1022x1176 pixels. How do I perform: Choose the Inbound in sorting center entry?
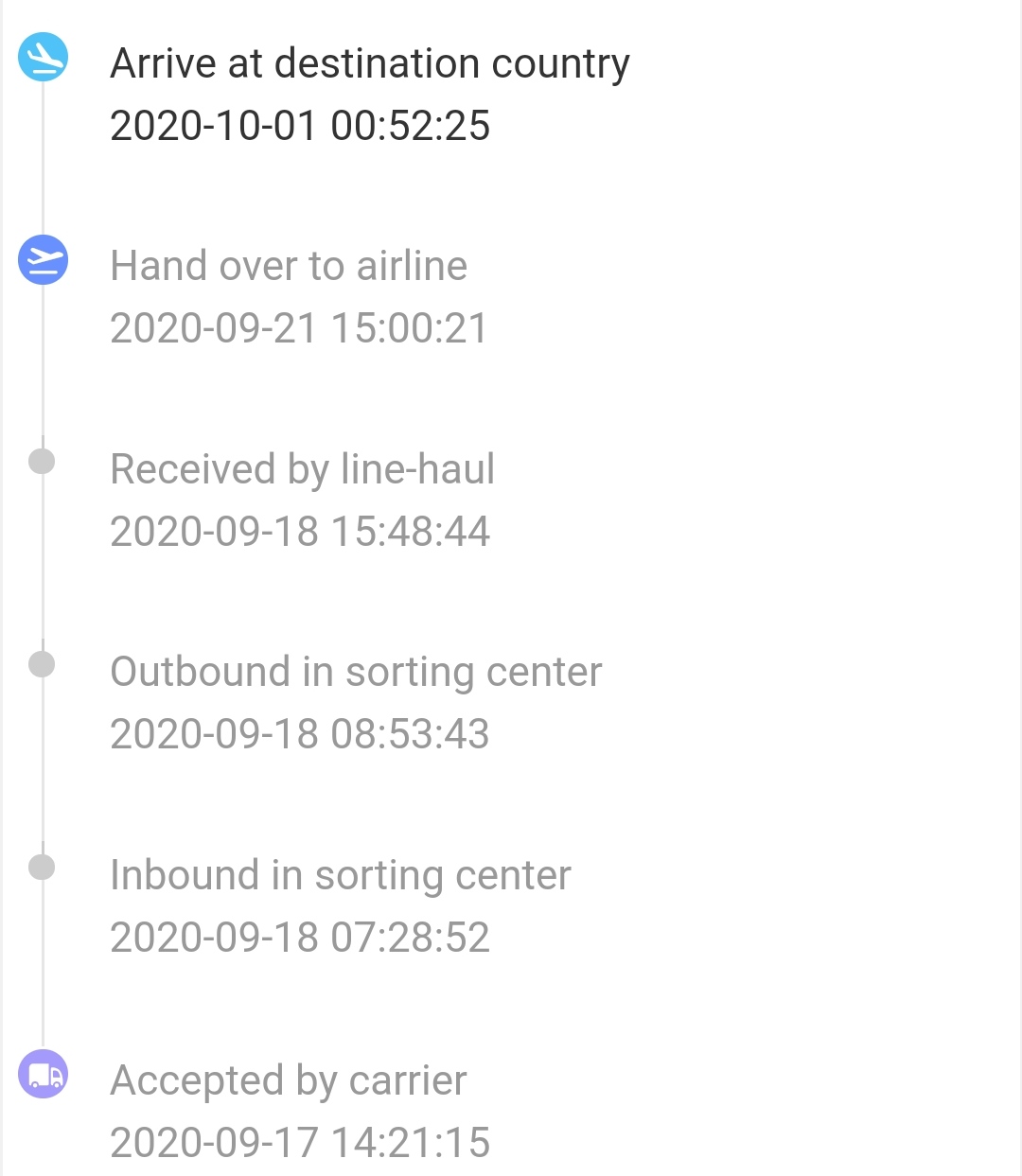(x=341, y=875)
